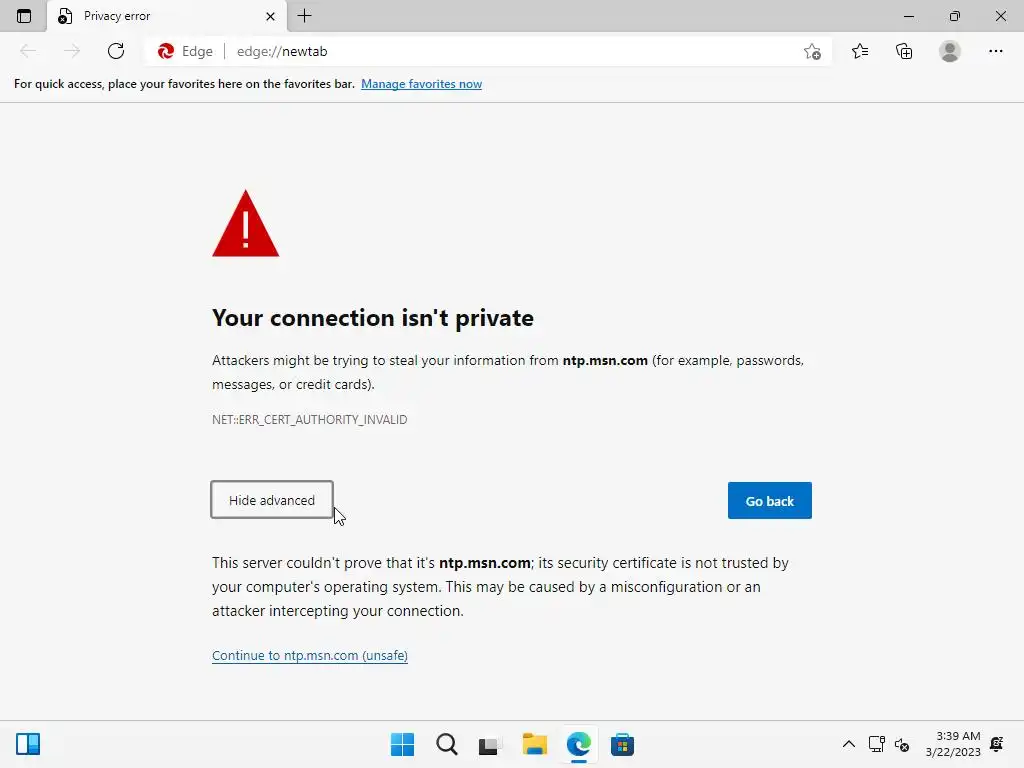Minimize the Edge window
The height and width of the screenshot is (768, 1024).
pyautogui.click(x=908, y=16)
